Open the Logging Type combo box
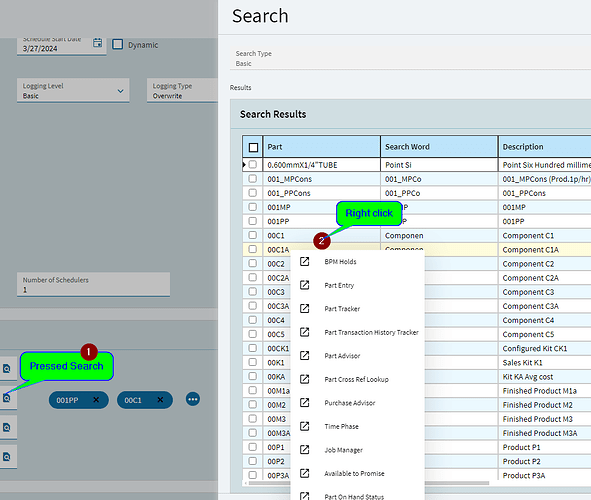Viewport: 591px width, 500px height. coord(182,90)
